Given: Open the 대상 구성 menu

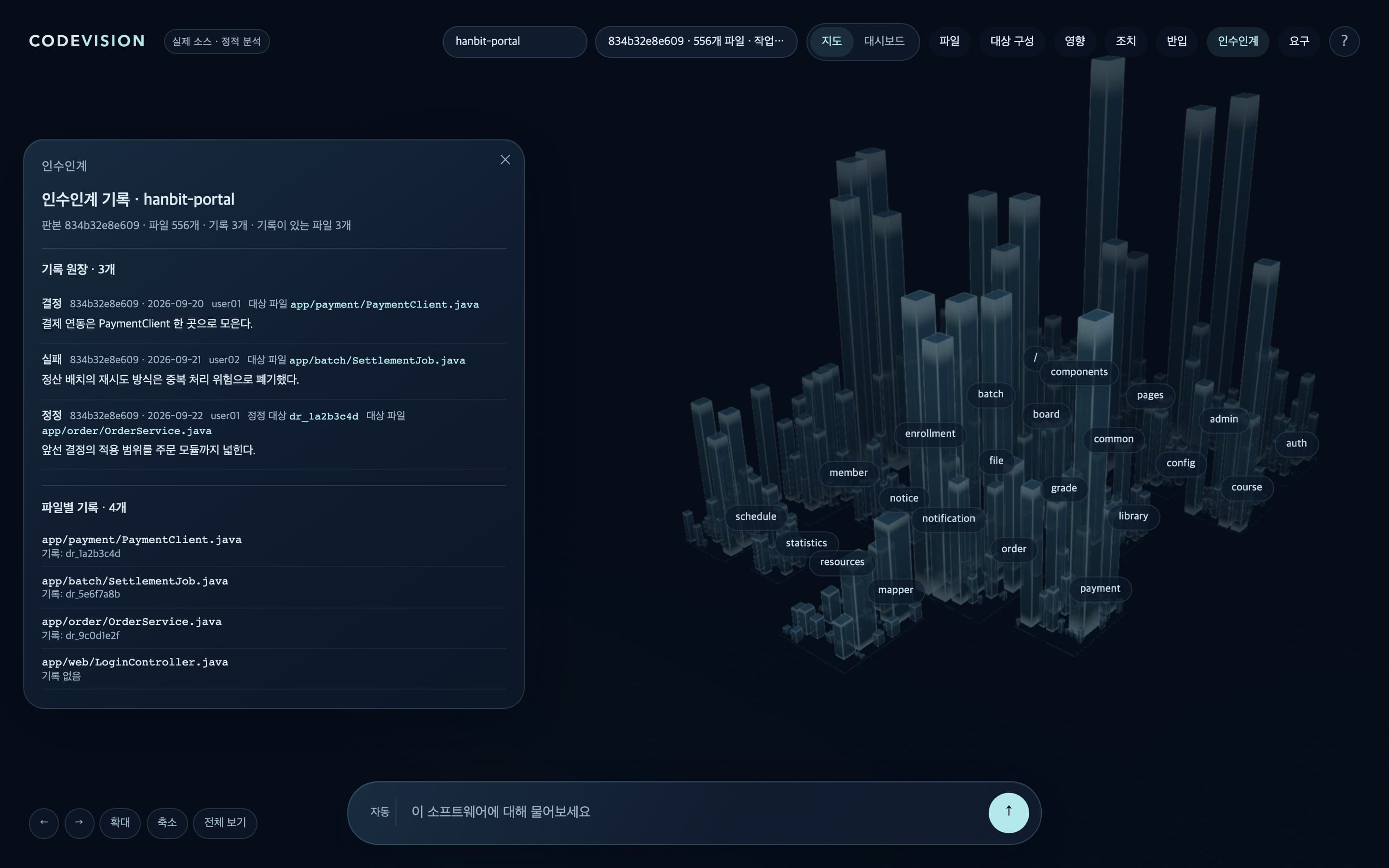Looking at the screenshot, I should pyautogui.click(x=1012, y=41).
